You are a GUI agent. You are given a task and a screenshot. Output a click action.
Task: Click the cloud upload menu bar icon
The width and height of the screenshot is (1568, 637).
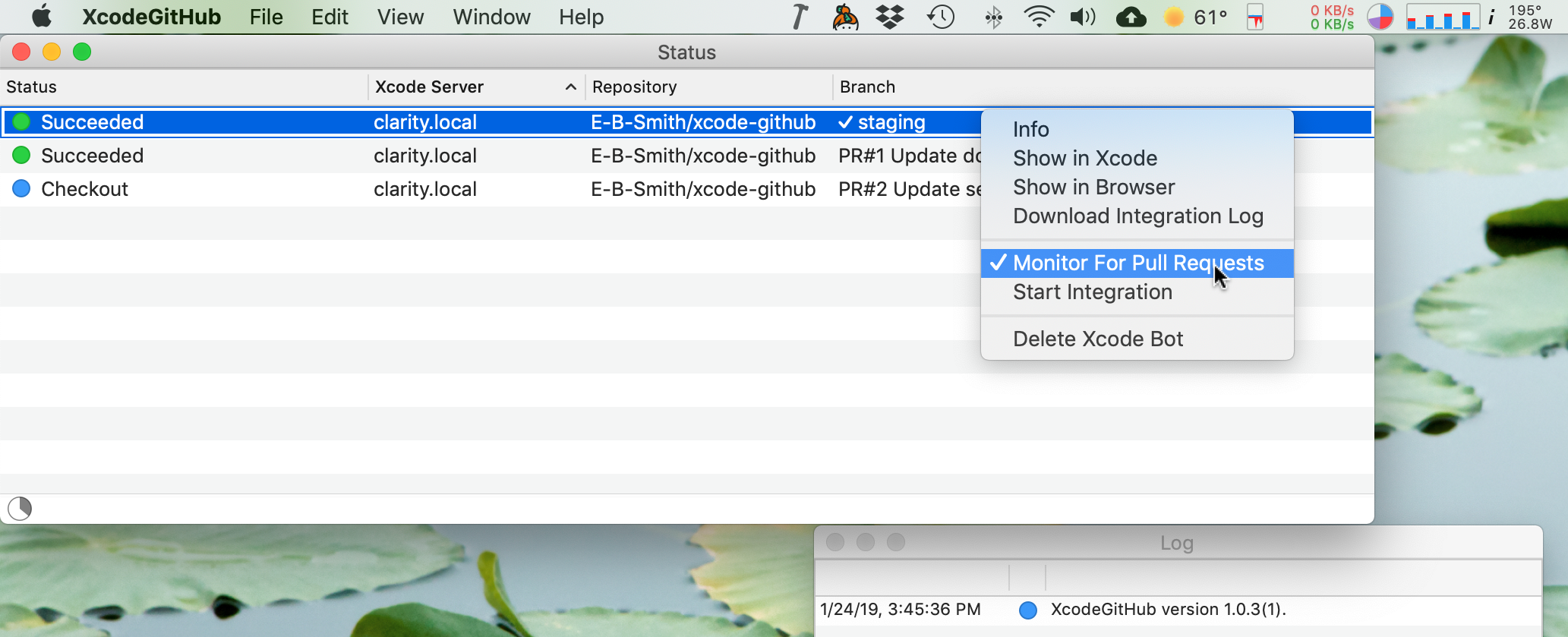[x=1131, y=17]
